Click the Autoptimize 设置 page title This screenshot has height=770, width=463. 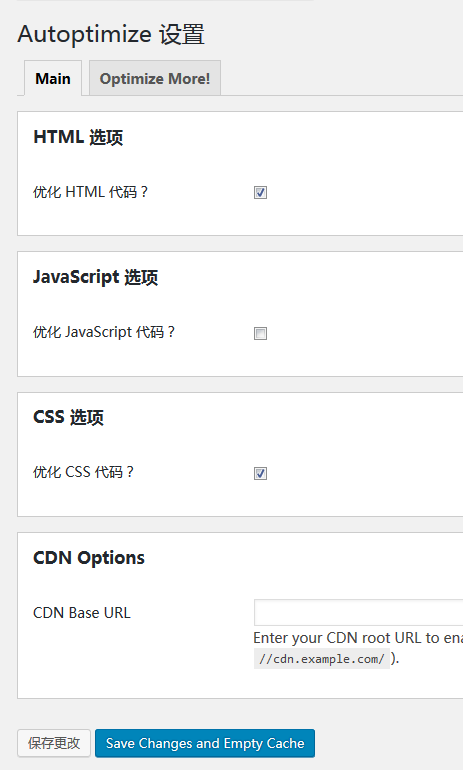[111, 35]
